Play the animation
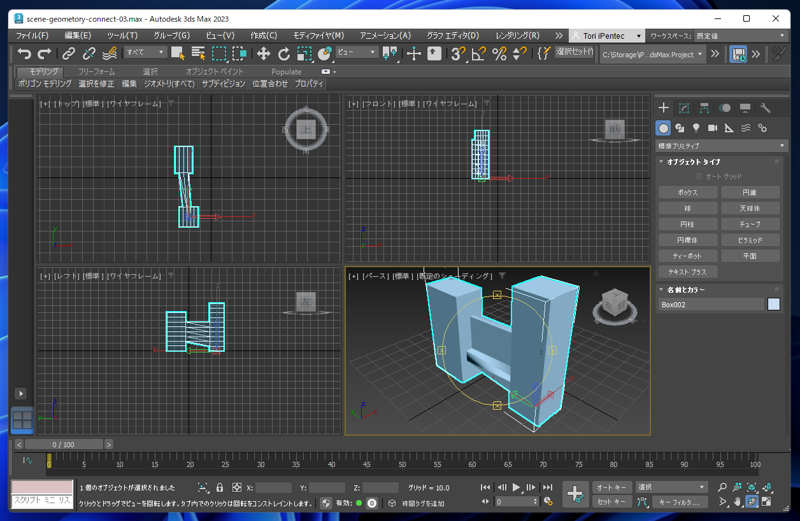This screenshot has height=521, width=800. coord(516,487)
